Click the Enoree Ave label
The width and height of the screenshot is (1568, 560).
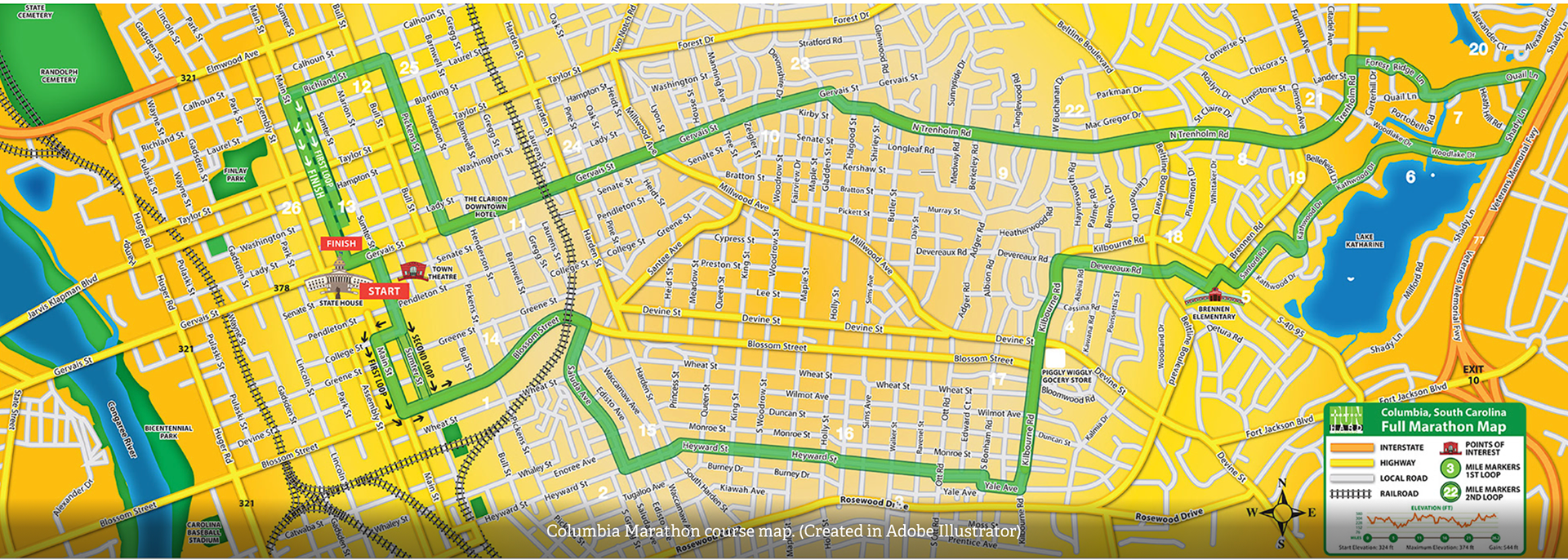pyautogui.click(x=574, y=466)
